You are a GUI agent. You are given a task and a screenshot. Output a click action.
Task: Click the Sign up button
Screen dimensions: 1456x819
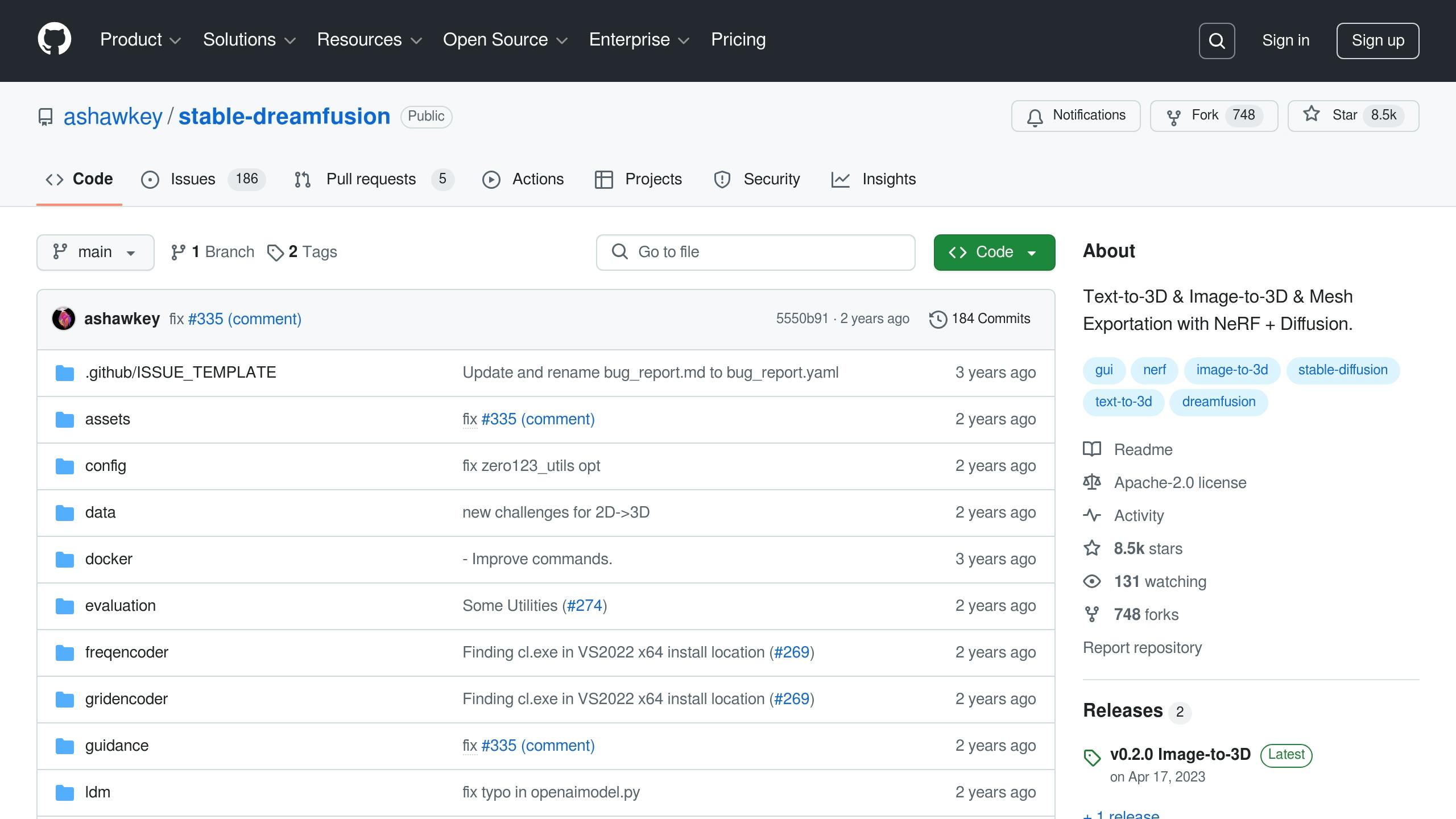pos(1378,40)
